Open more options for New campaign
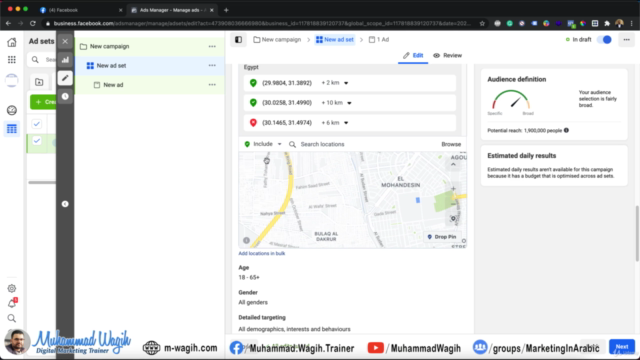 click(x=212, y=46)
